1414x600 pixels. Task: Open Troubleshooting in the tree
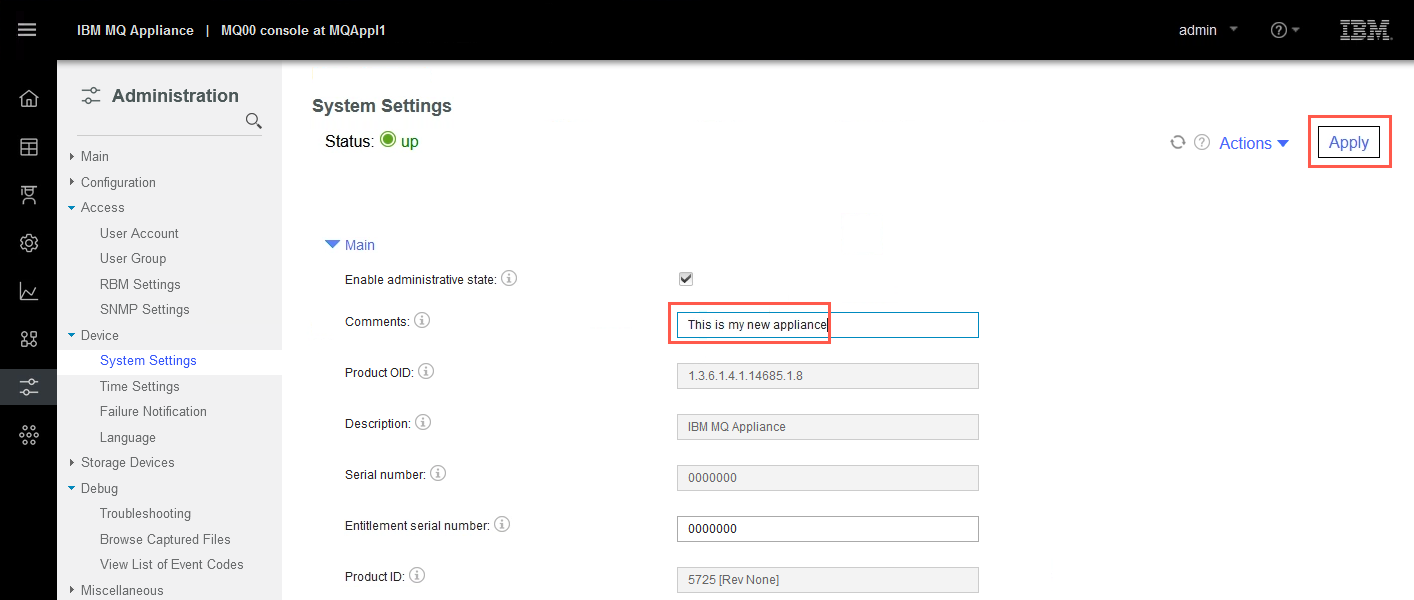coord(145,513)
